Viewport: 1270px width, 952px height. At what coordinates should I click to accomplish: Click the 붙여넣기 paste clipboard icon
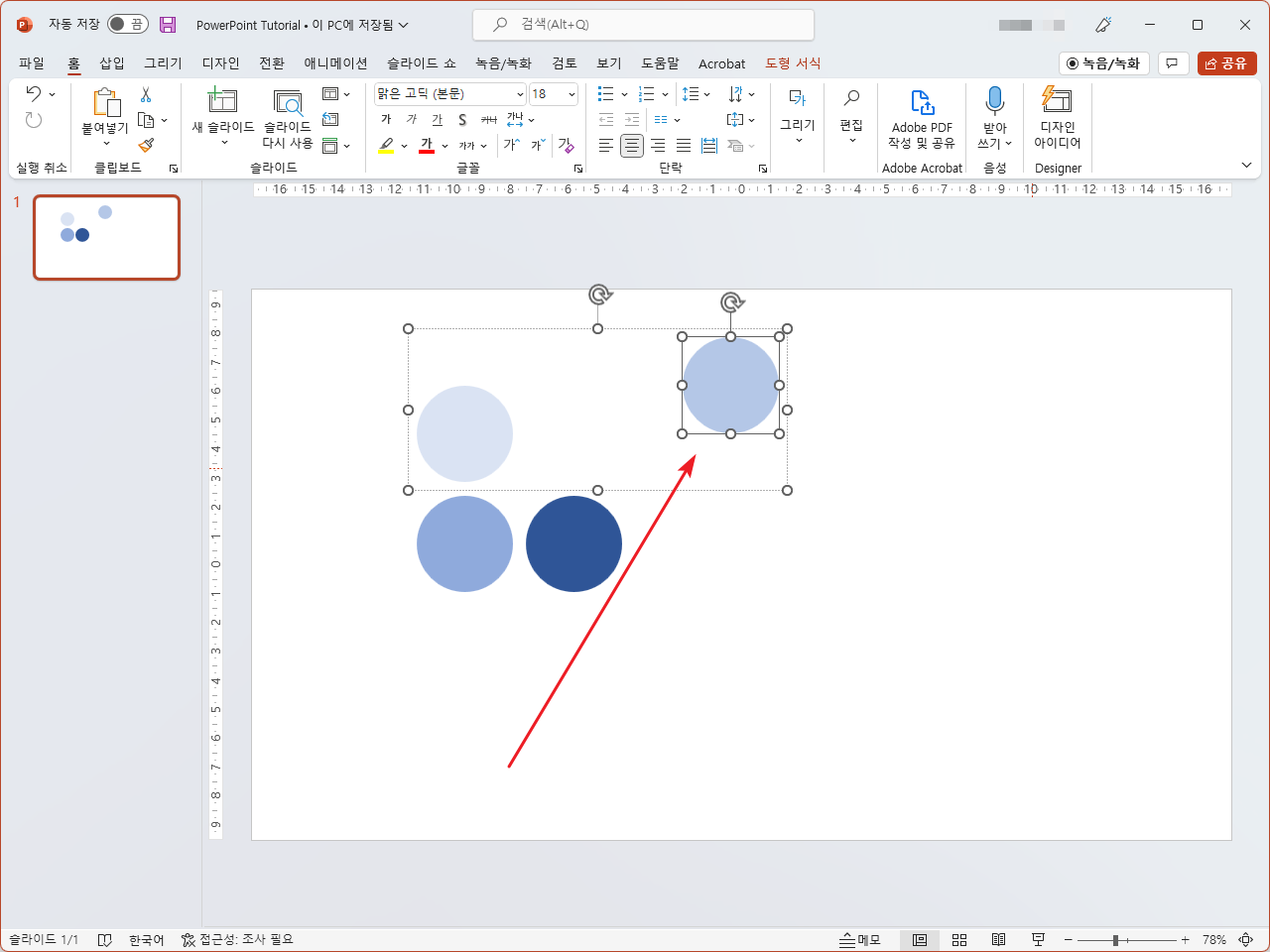[105, 102]
